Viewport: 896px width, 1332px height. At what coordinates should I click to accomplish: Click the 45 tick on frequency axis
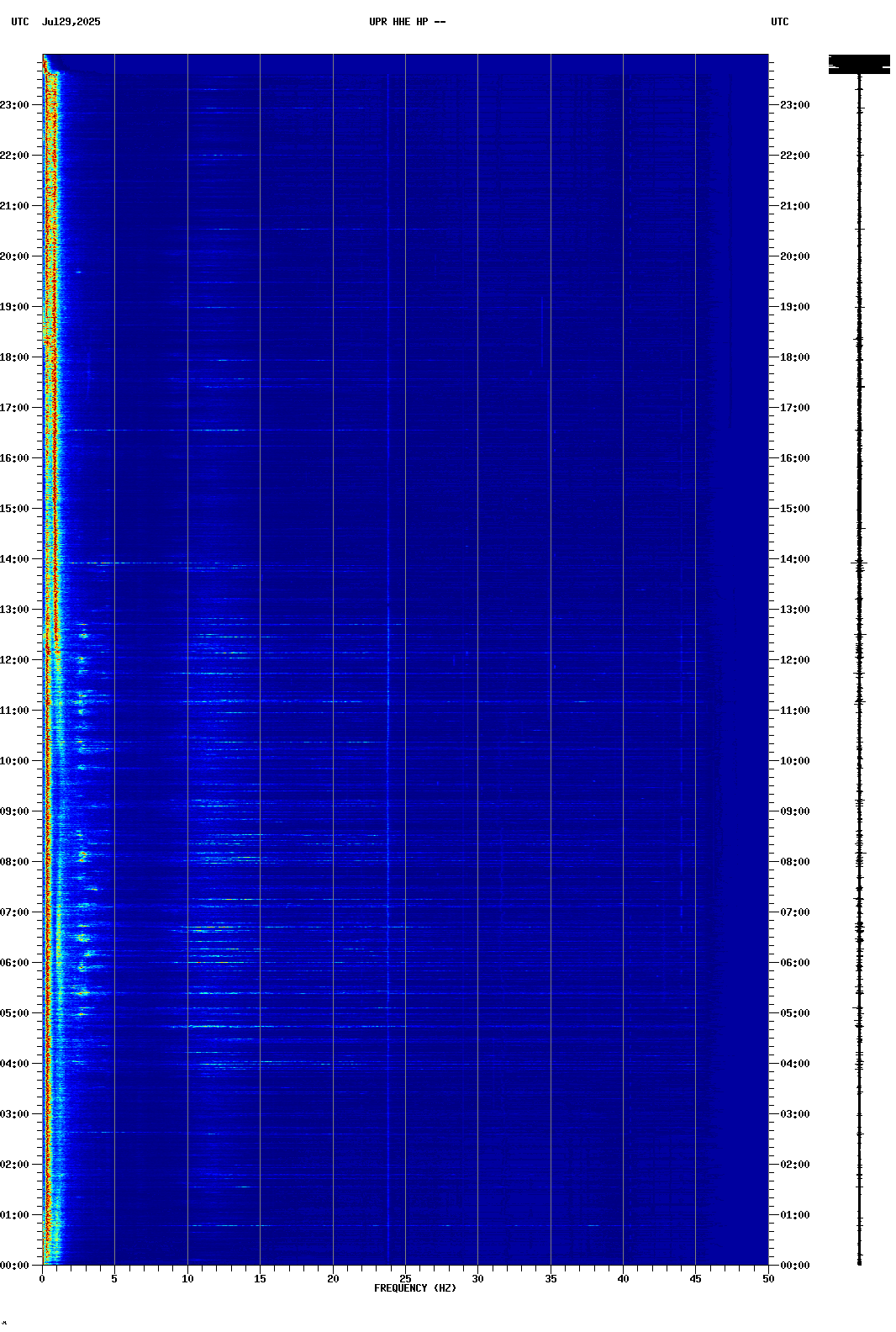695,1279
